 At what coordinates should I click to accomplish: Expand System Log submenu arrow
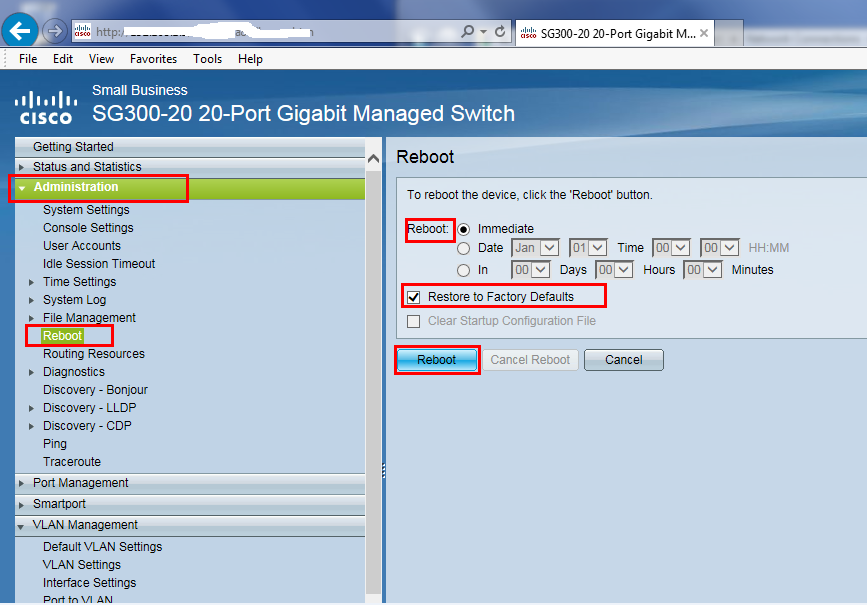[32, 300]
